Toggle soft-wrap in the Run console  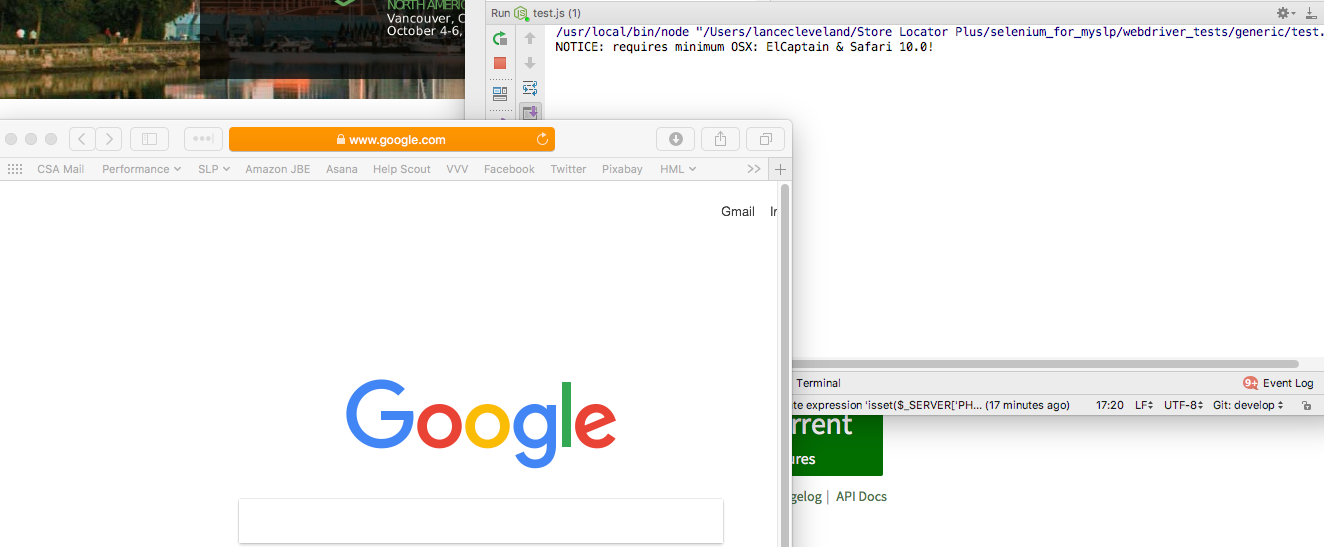[530, 88]
